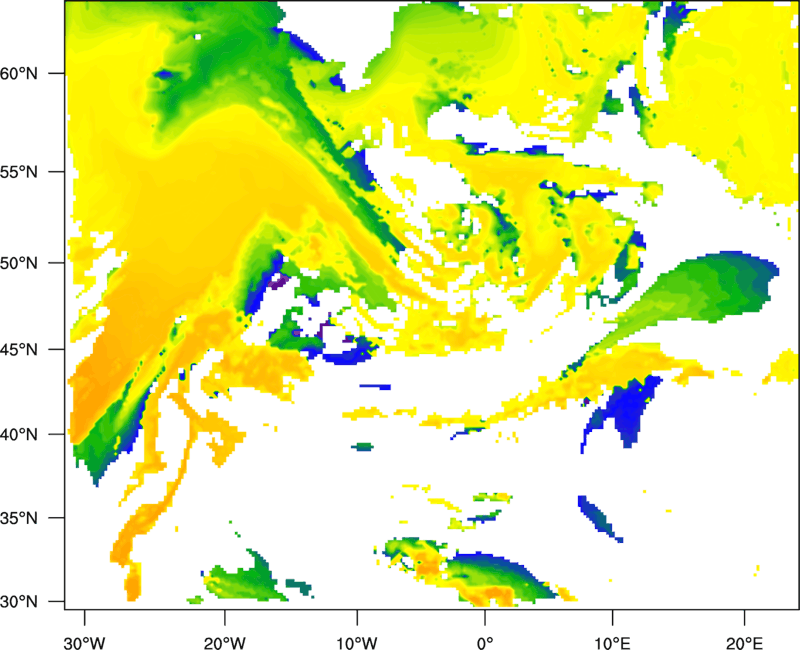Click the 20°E longitude label

744,643
